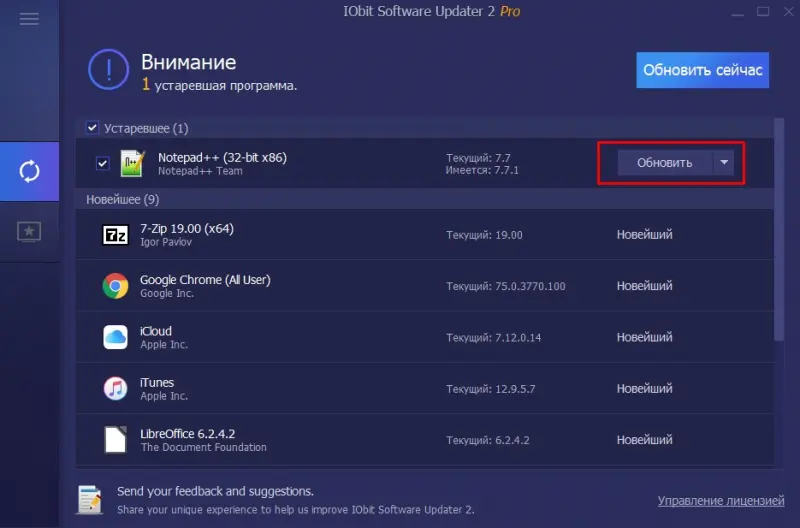The width and height of the screenshot is (800, 528).
Task: Click the iCloud app icon
Action: pos(115,337)
